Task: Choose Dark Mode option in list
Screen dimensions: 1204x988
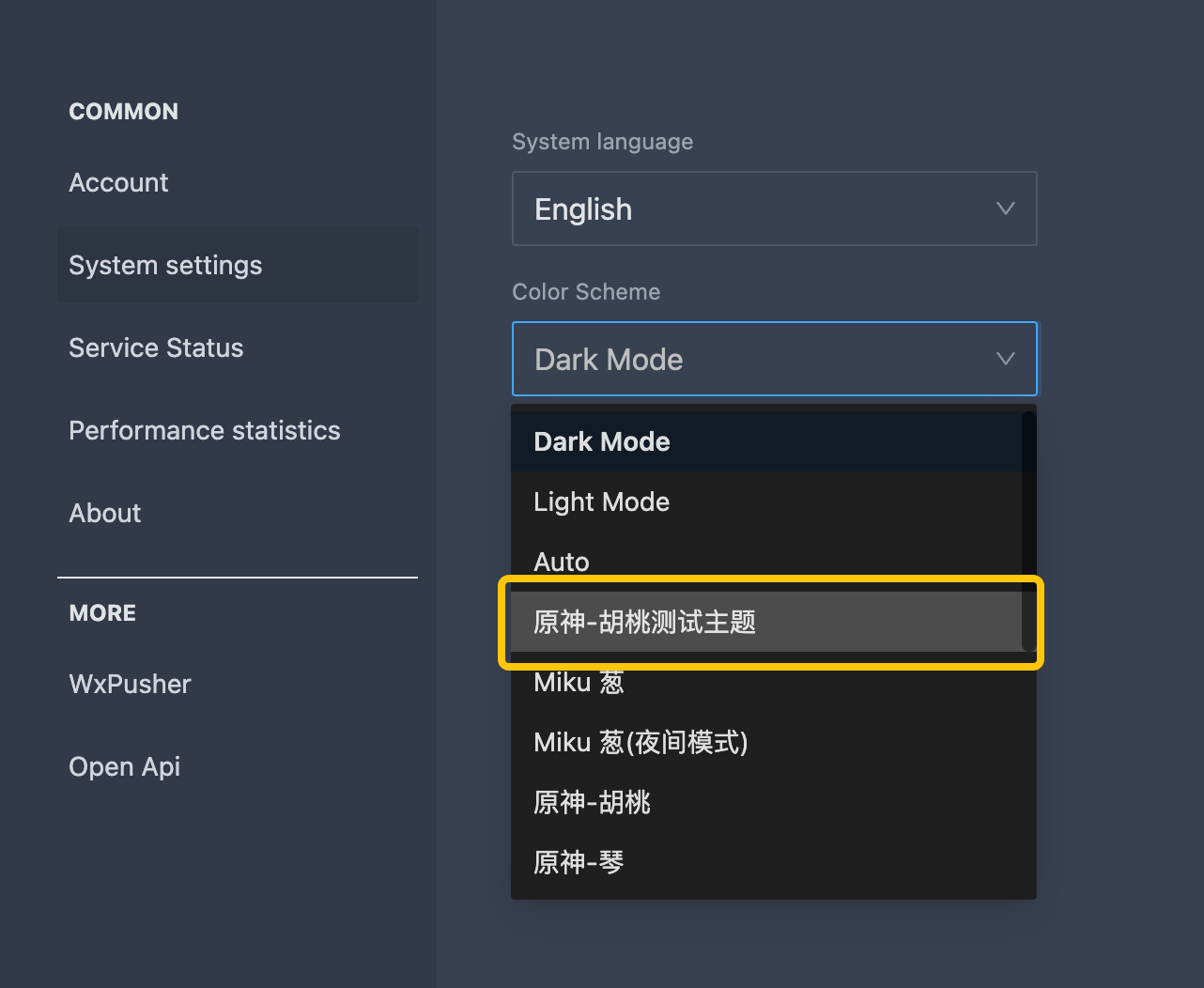Action: point(601,441)
